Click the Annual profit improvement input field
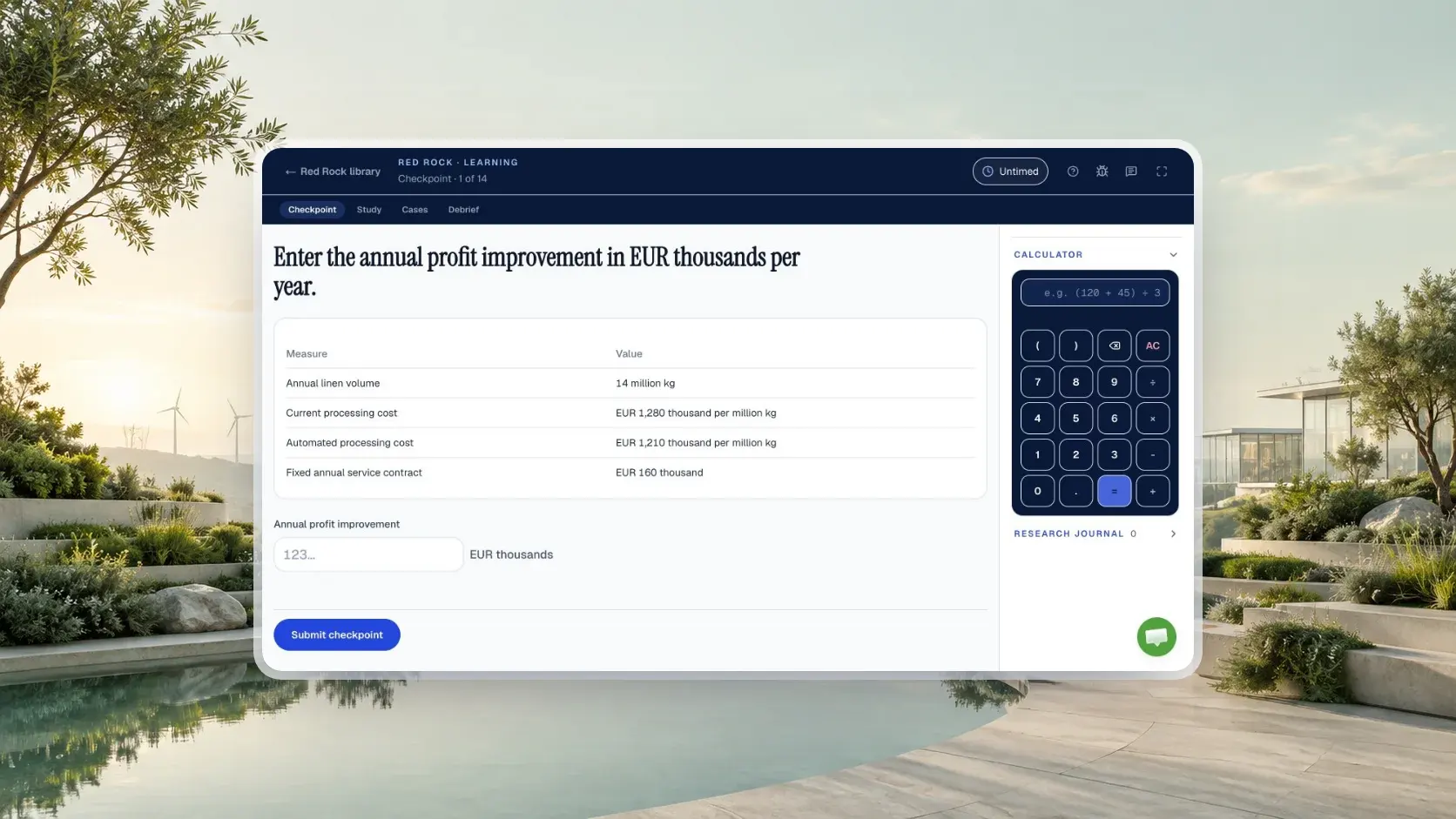 (368, 554)
